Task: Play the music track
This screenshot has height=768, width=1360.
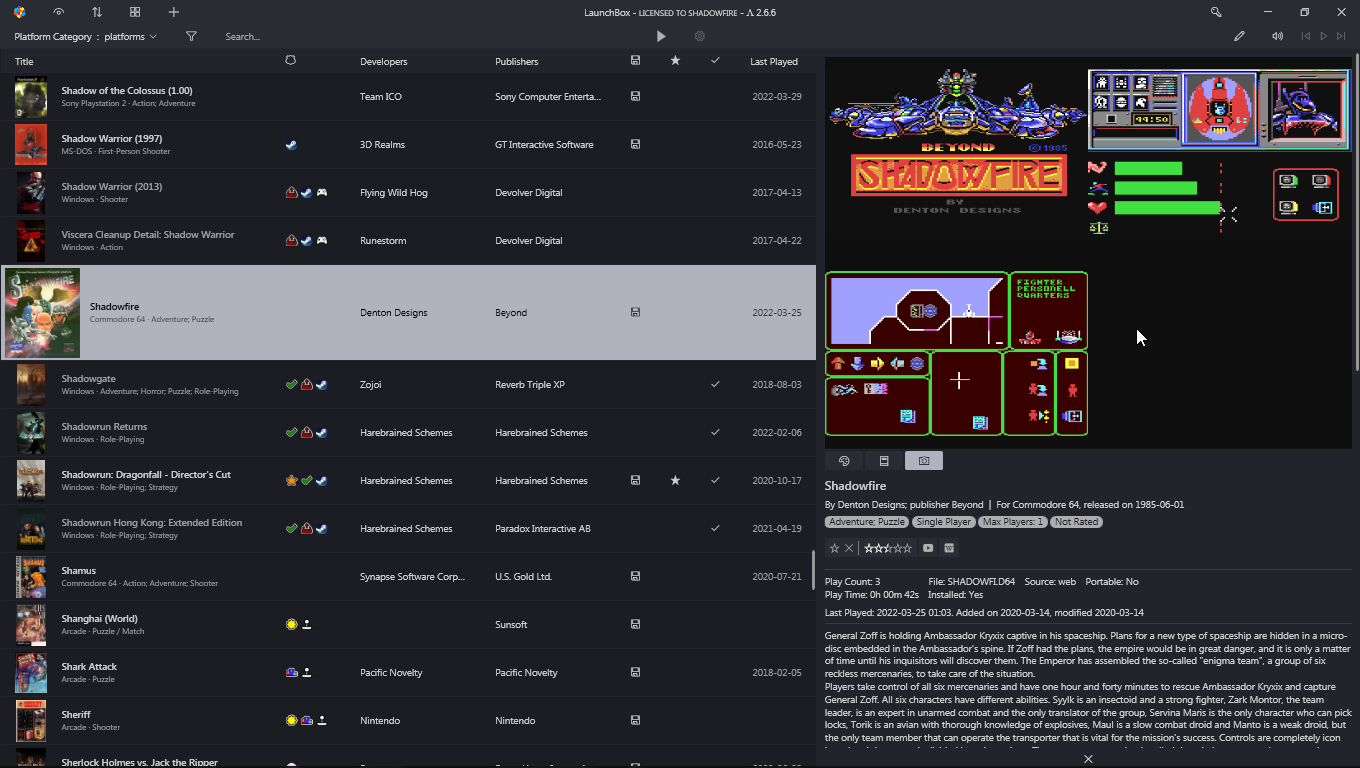Action: click(x=1323, y=36)
